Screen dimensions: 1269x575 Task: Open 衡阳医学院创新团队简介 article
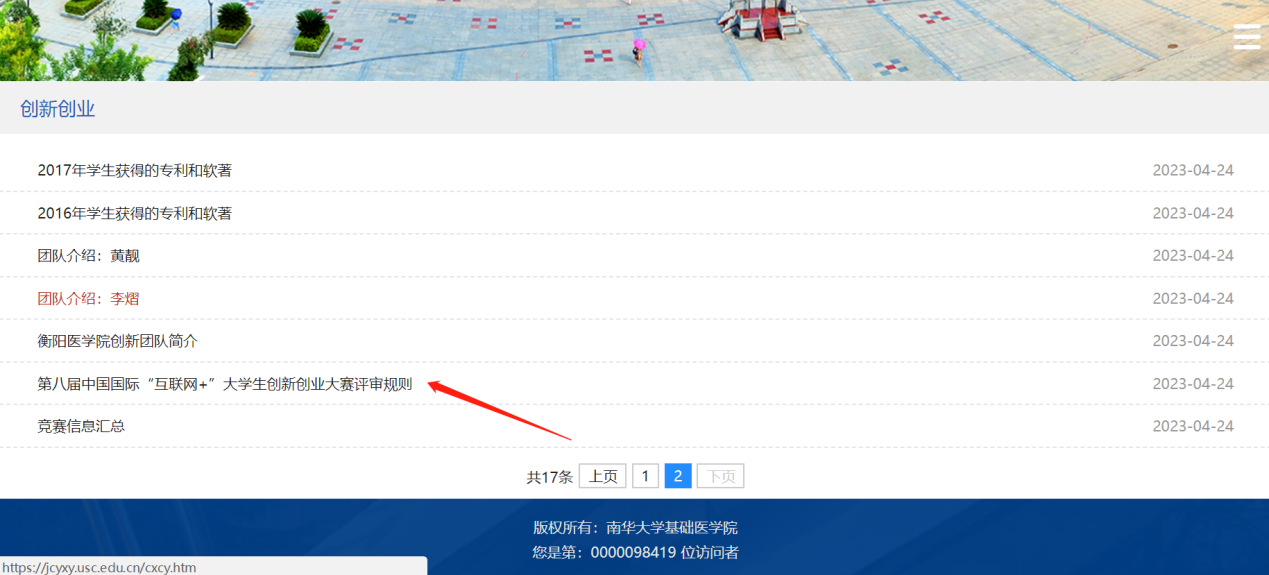118,341
